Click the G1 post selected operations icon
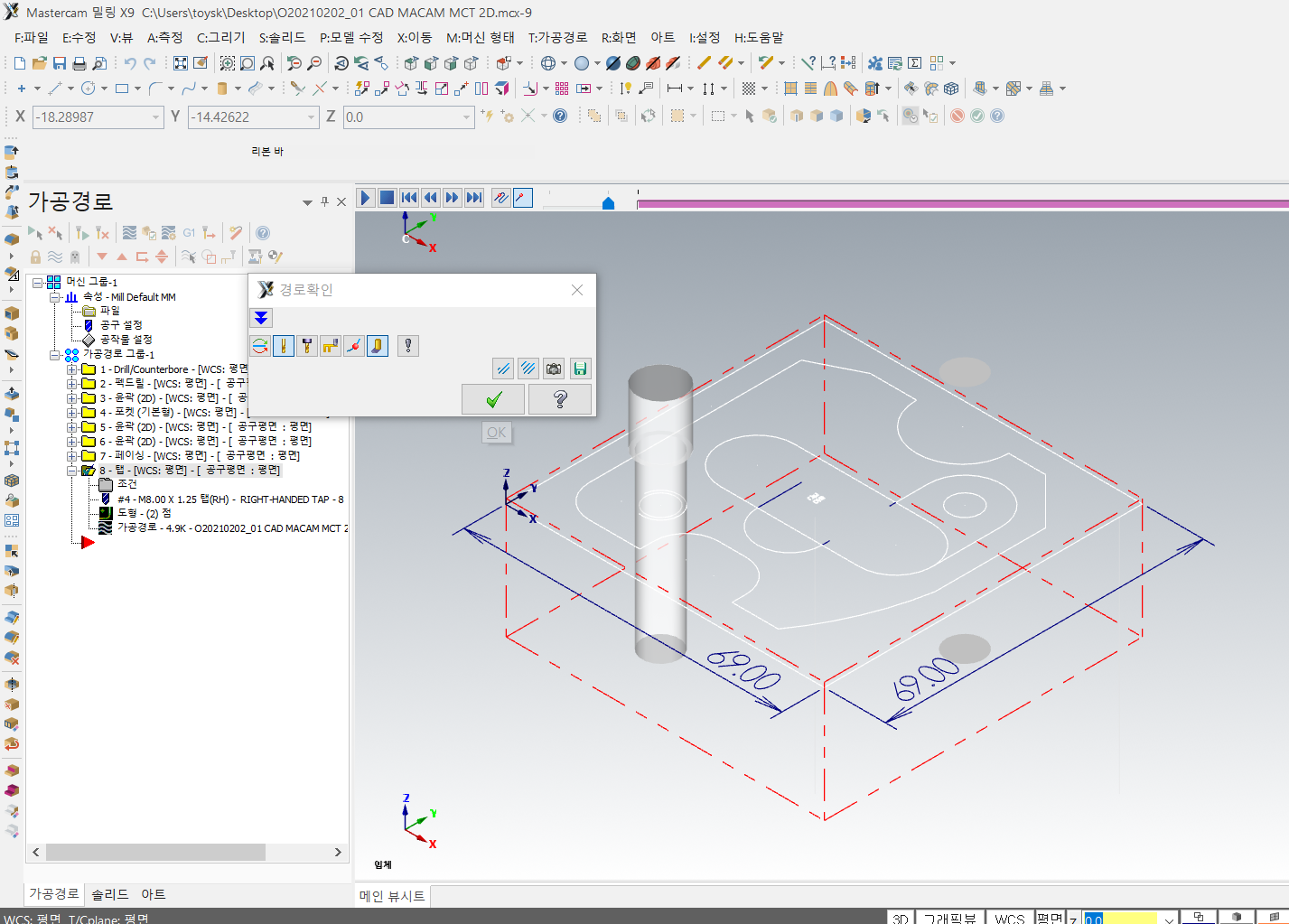Viewport: 1289px width, 924px height. [189, 233]
